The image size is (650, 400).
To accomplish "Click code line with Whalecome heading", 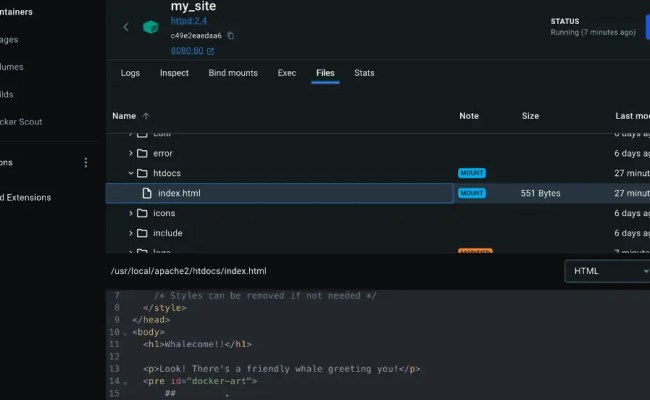I will [197, 344].
